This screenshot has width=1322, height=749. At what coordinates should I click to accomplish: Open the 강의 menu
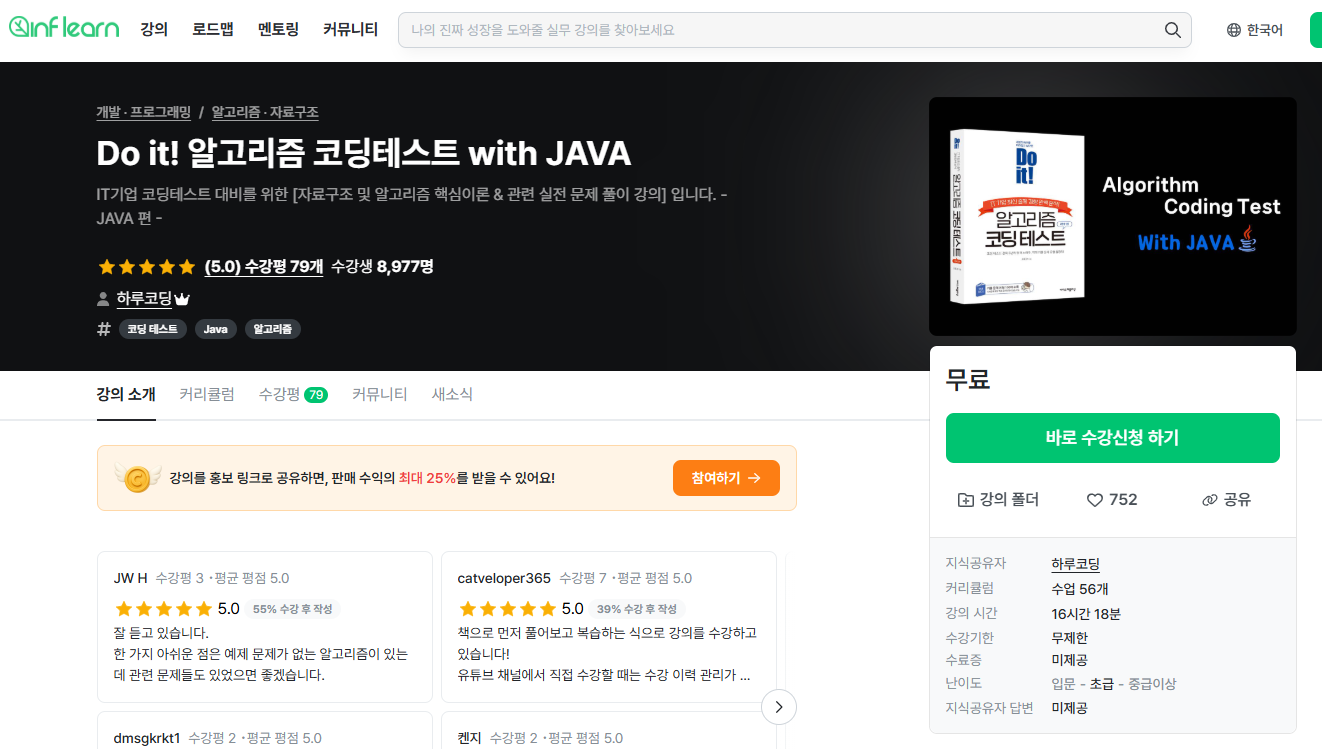(x=154, y=30)
